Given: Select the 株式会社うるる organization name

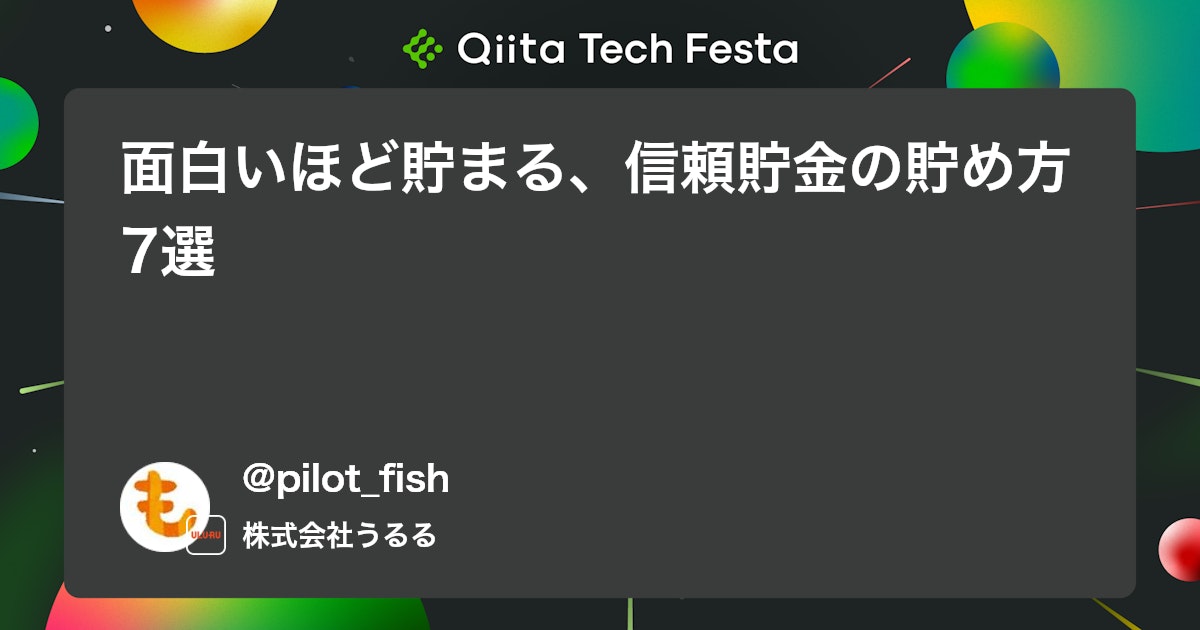Looking at the screenshot, I should (339, 535).
